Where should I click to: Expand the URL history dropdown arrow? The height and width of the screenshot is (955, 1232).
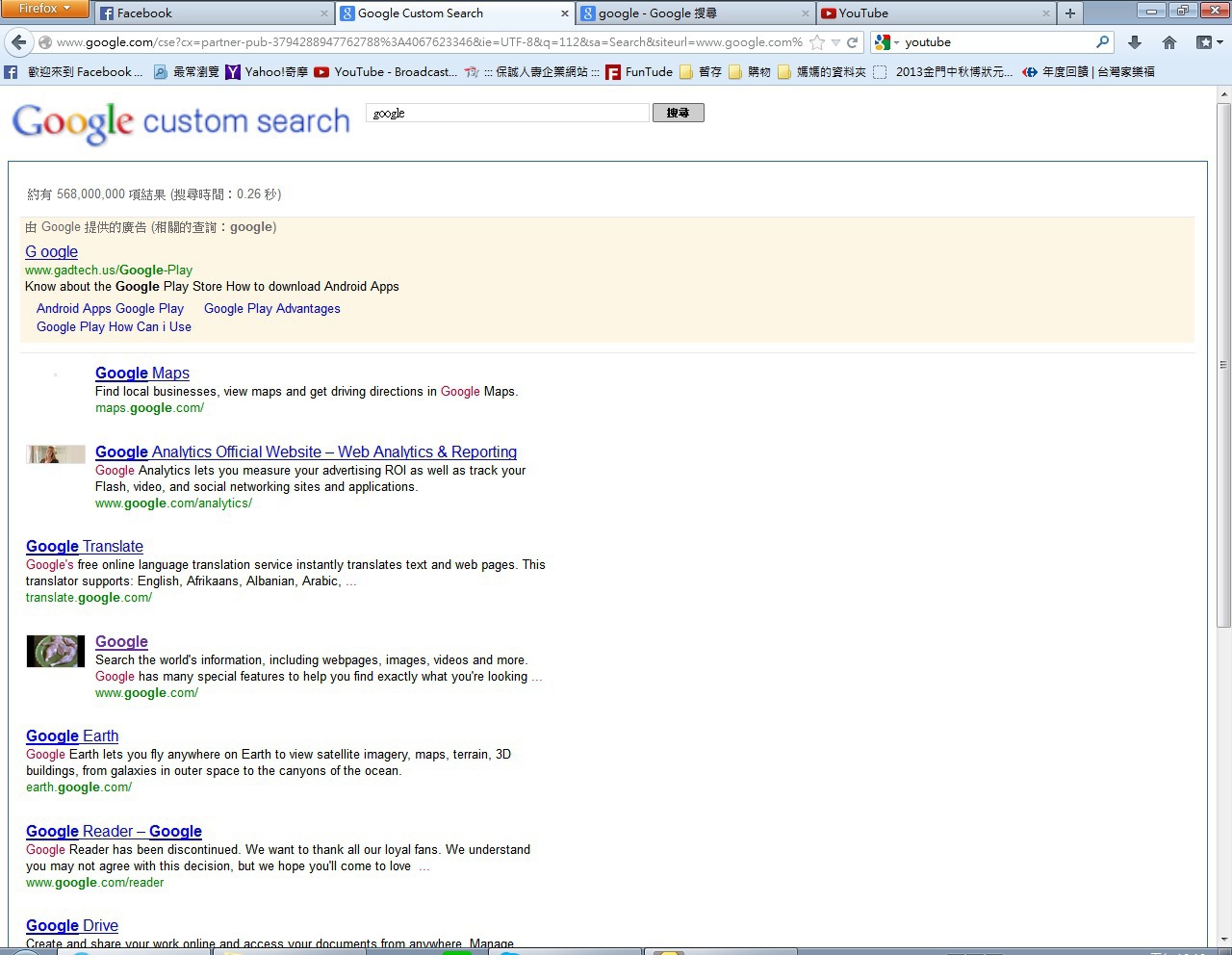pyautogui.click(x=835, y=42)
